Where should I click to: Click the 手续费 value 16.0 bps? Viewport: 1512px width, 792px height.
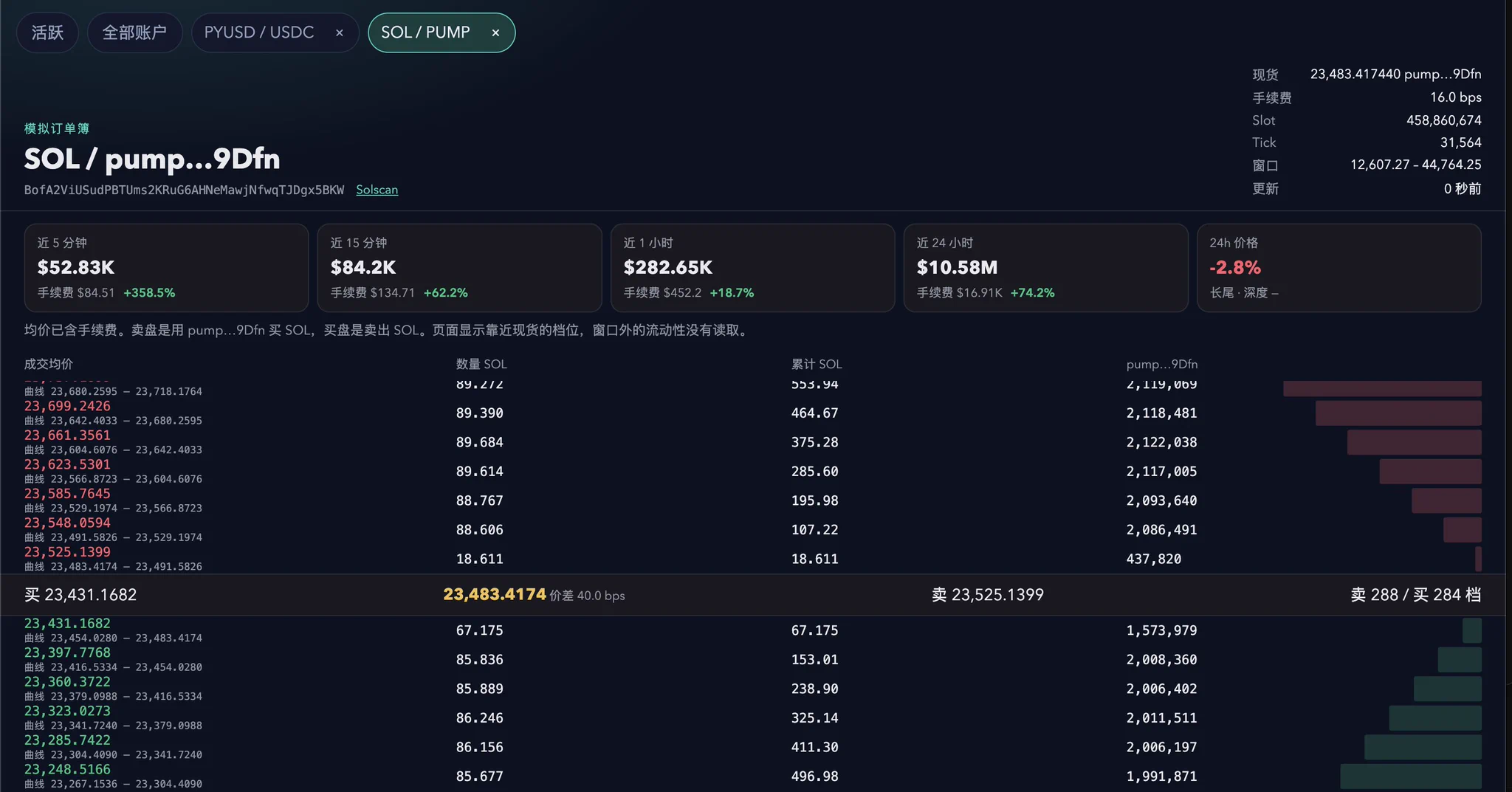click(x=1455, y=97)
